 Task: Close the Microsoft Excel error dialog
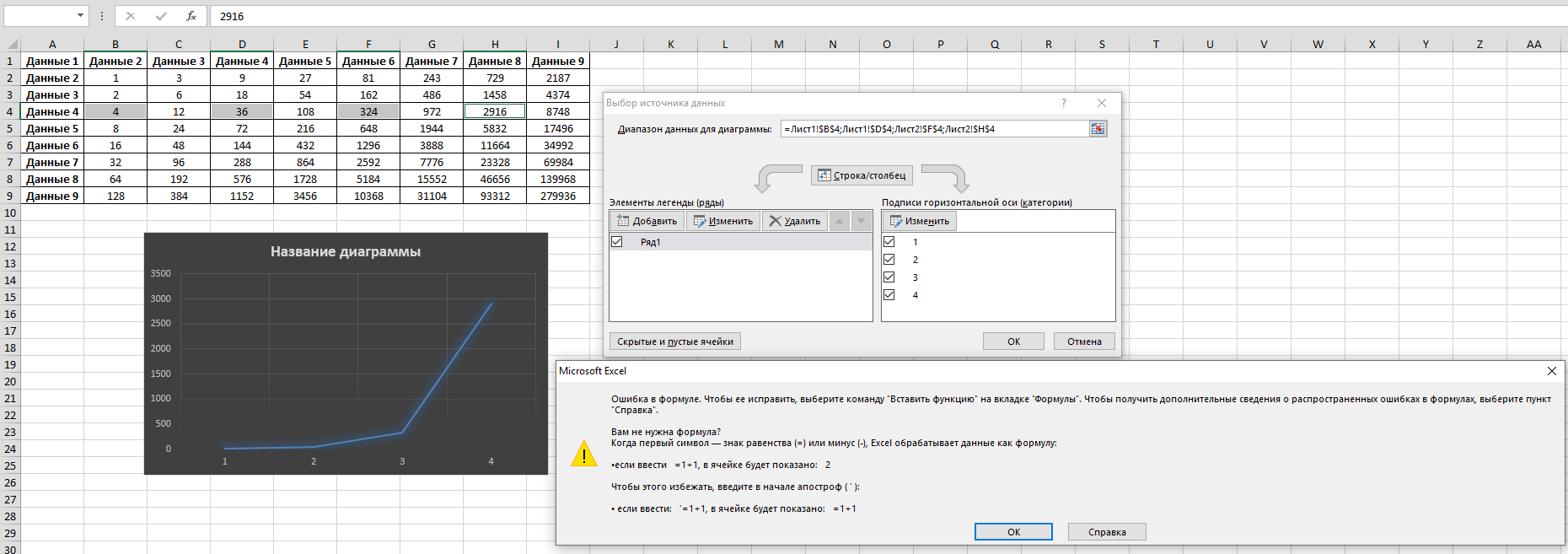1552,371
